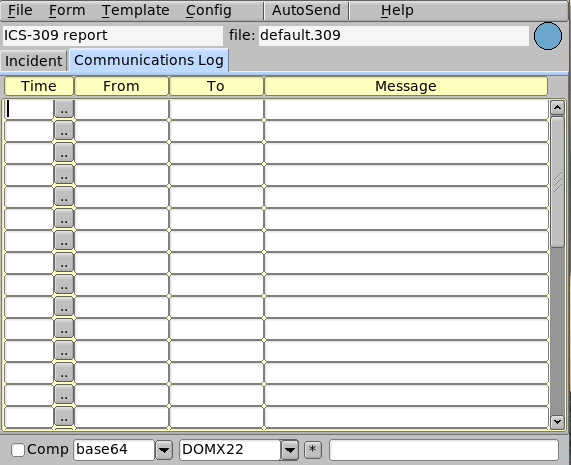This screenshot has width=571, height=465.
Task: Click the asterisk button beside DOMX22
Action: 312,450
